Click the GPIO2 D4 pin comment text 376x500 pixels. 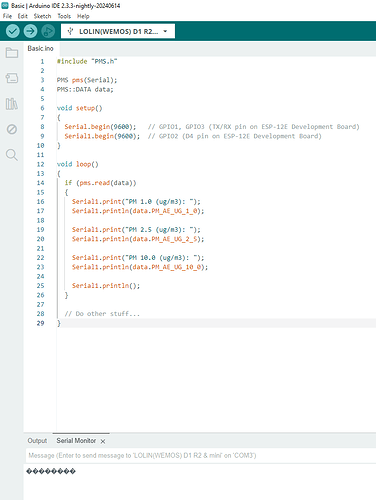pyautogui.click(x=235, y=136)
